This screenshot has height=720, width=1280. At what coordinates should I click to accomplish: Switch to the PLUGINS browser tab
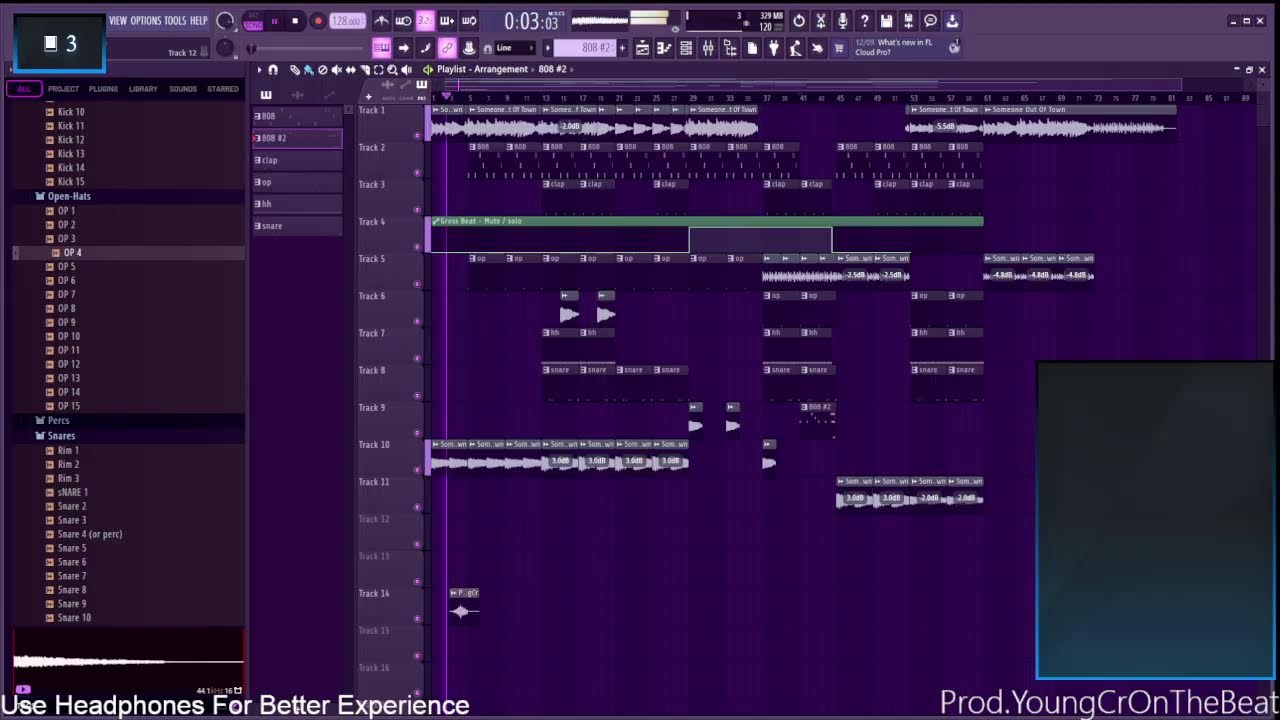coord(103,89)
